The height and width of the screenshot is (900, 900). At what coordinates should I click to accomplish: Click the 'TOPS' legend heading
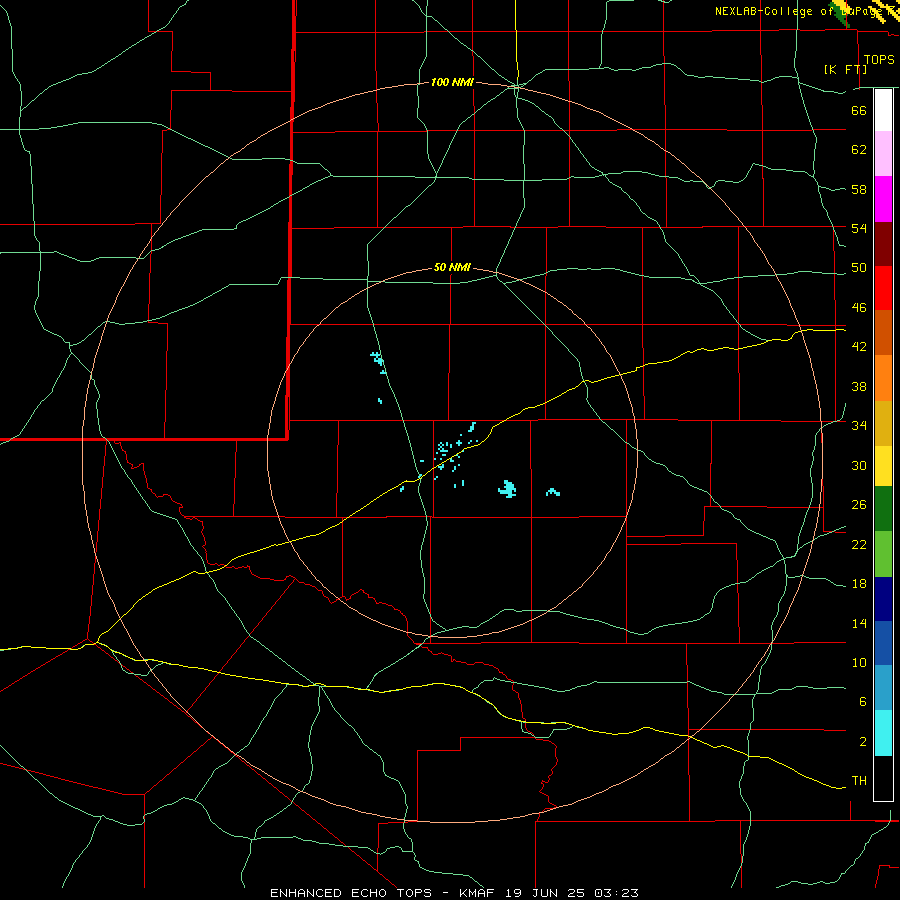(x=879, y=59)
